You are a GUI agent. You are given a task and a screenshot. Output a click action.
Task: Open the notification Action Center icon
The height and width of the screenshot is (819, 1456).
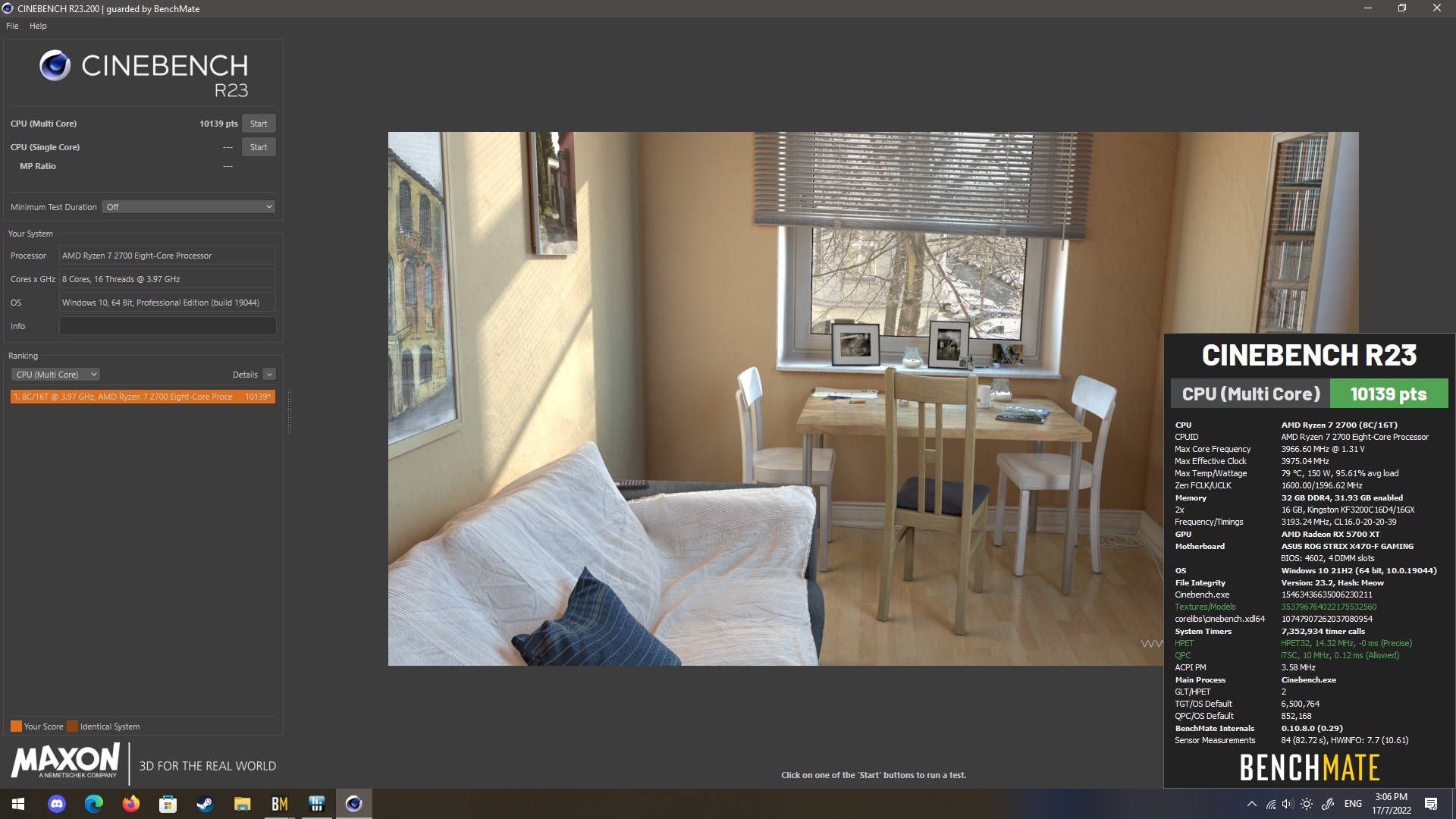click(1431, 804)
